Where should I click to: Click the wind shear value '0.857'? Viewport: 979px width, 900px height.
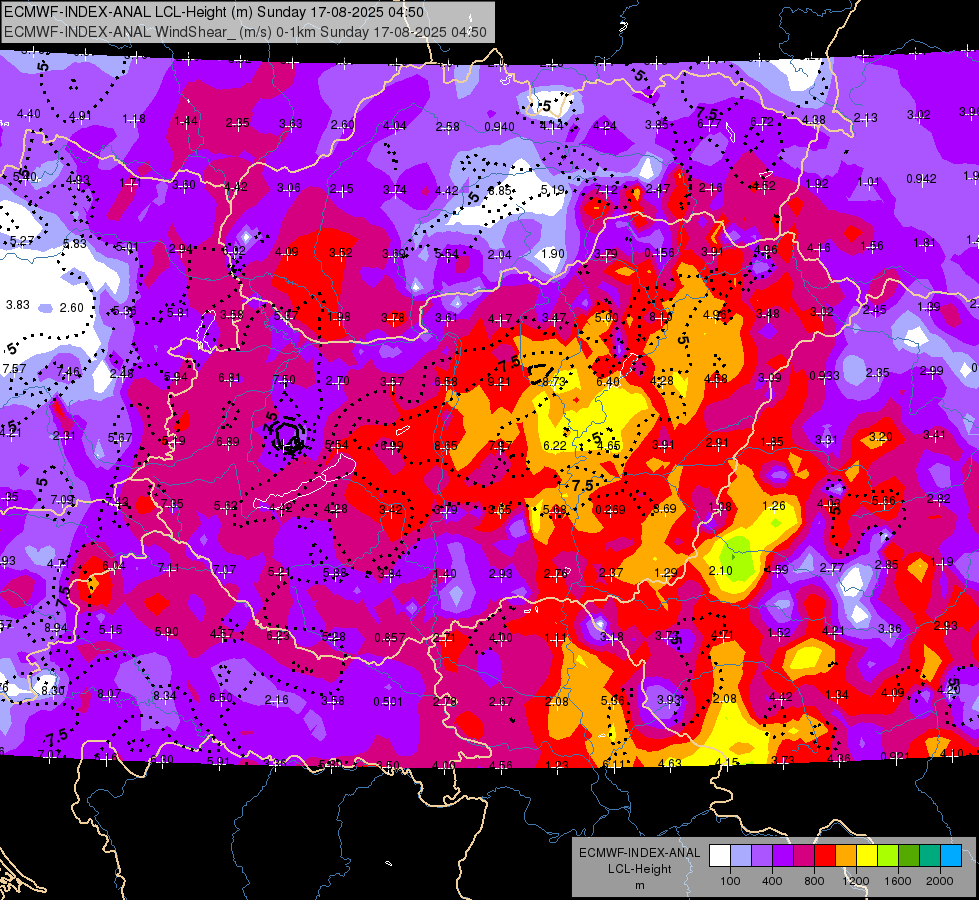click(390, 638)
